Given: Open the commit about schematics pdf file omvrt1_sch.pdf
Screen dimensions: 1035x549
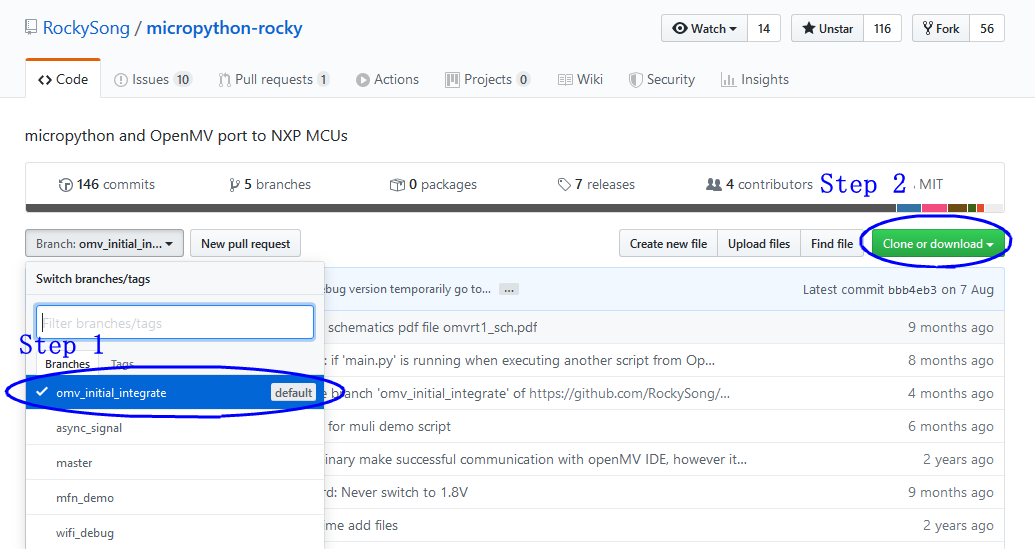Looking at the screenshot, I should 432,327.
